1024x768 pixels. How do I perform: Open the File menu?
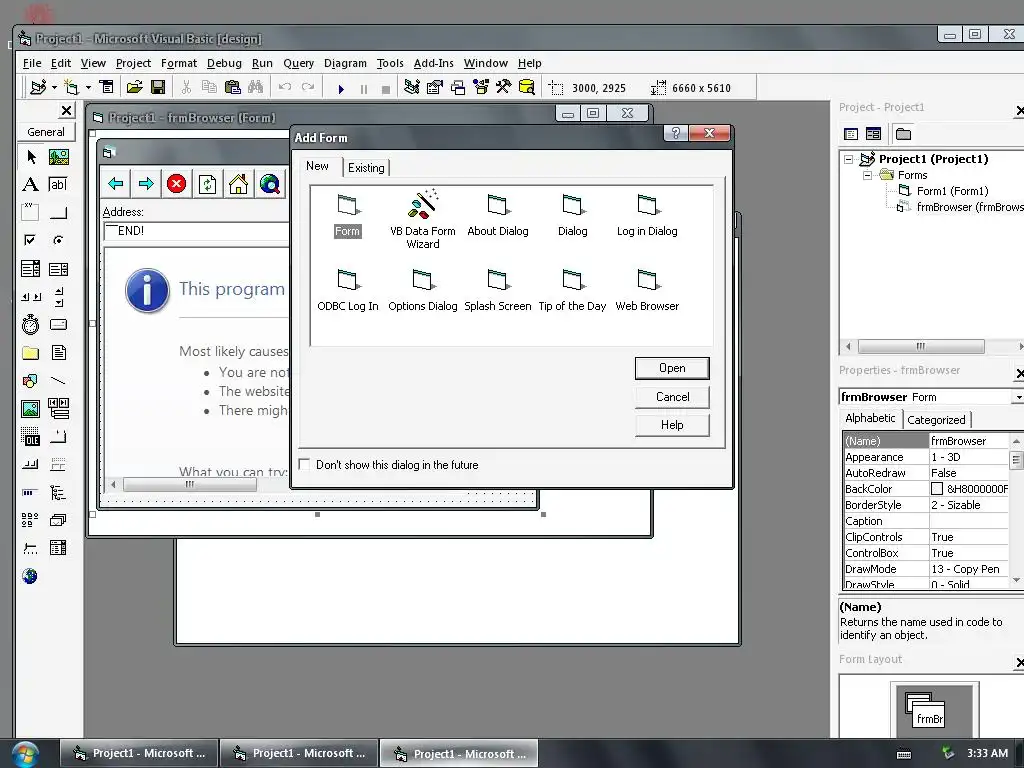32,63
